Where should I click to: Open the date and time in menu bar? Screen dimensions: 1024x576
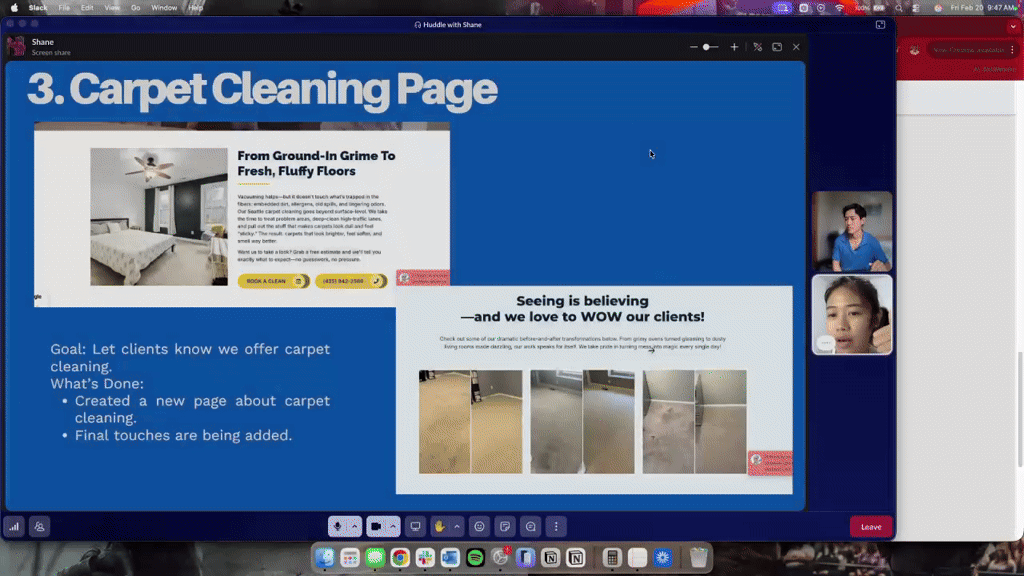point(984,8)
